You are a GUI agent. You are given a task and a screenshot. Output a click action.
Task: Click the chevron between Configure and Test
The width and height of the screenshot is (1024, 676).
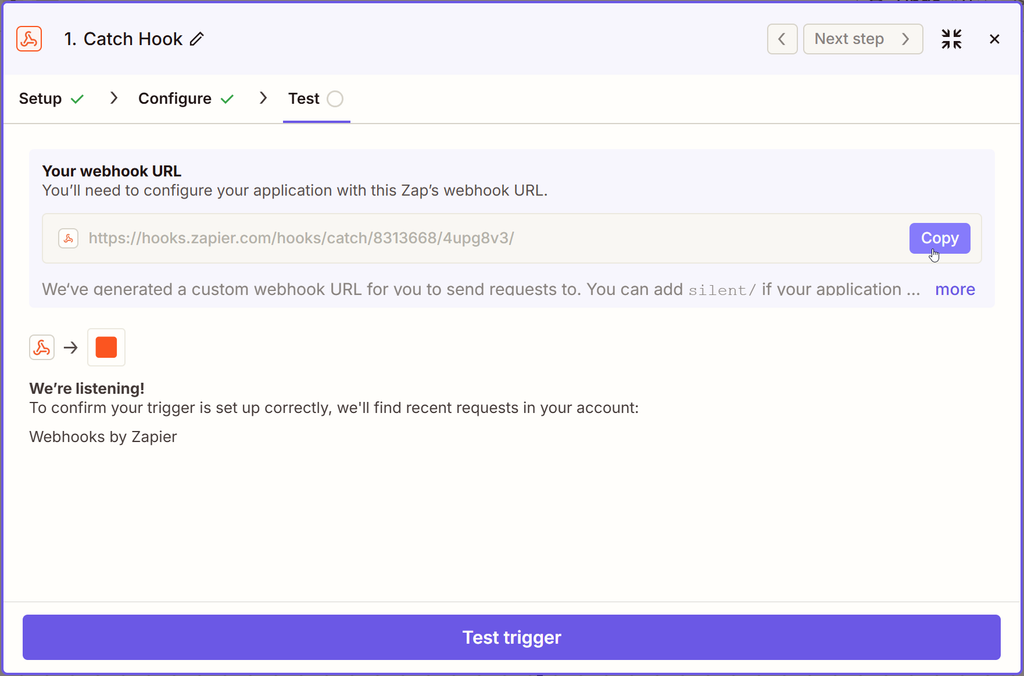[x=263, y=98]
